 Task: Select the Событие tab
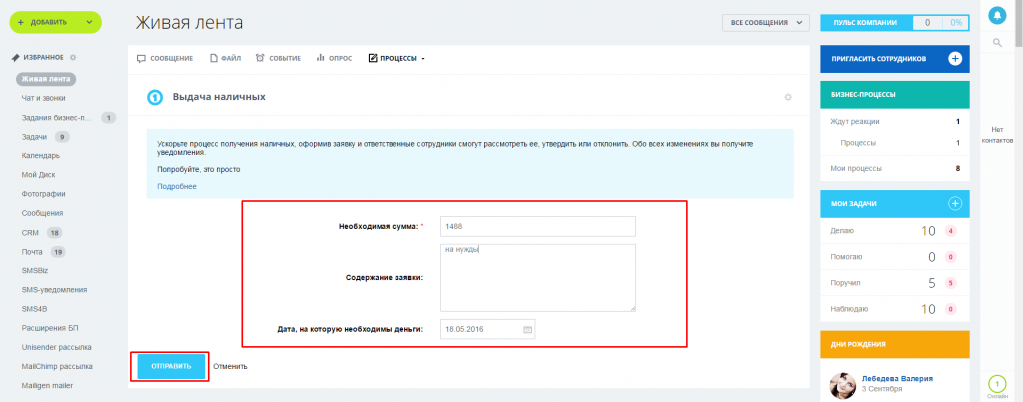coord(278,58)
